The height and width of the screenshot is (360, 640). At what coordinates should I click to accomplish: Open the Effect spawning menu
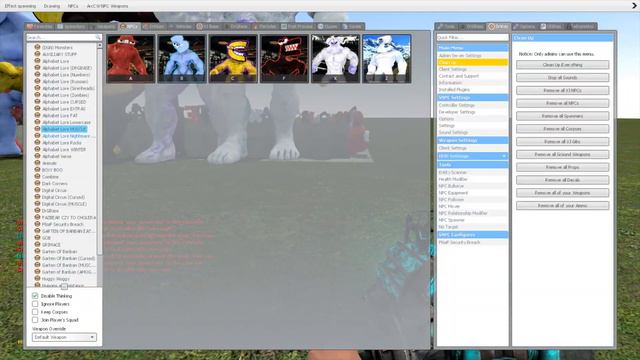pos(20,6)
